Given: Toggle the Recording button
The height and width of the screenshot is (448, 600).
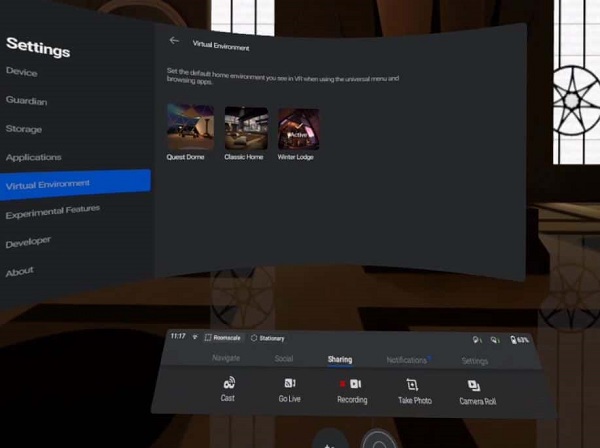Looking at the screenshot, I should tap(352, 386).
